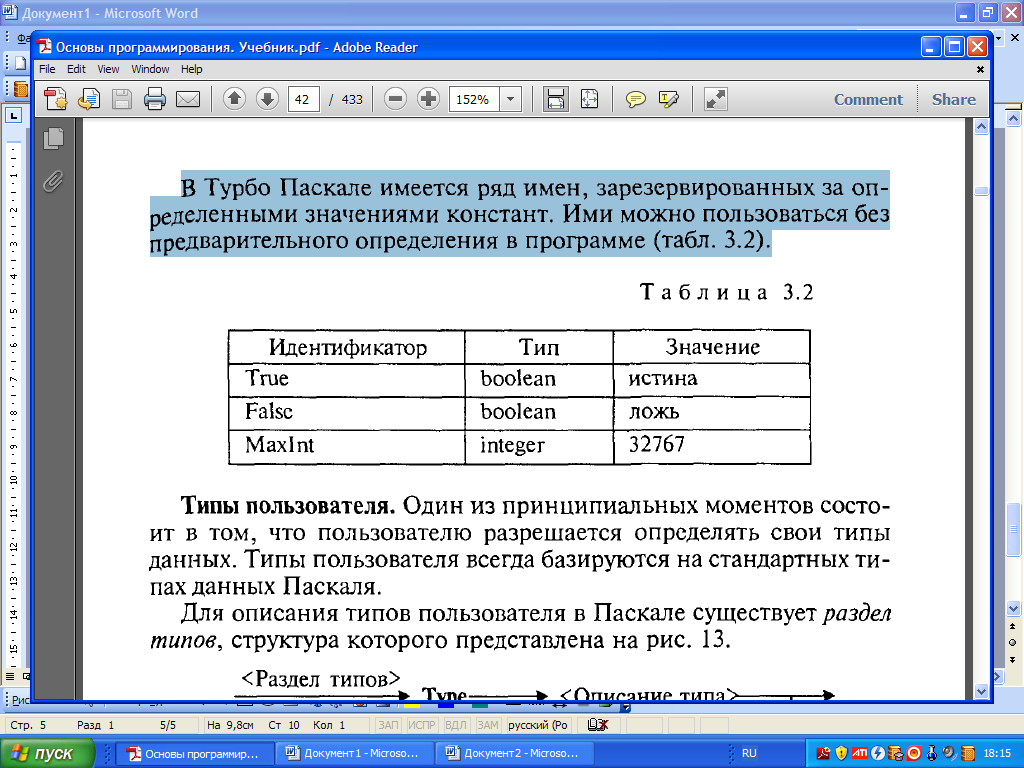Open the Share pane
This screenshot has height=768, width=1024.
(953, 99)
